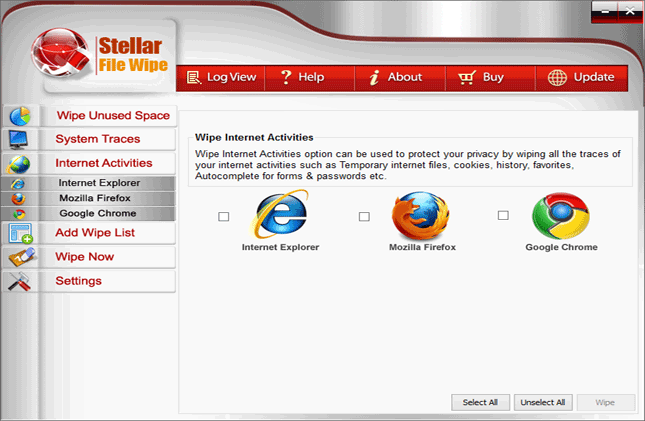Open Settings section
Viewport: 645px width, 421px height.
pyautogui.click(x=89, y=281)
